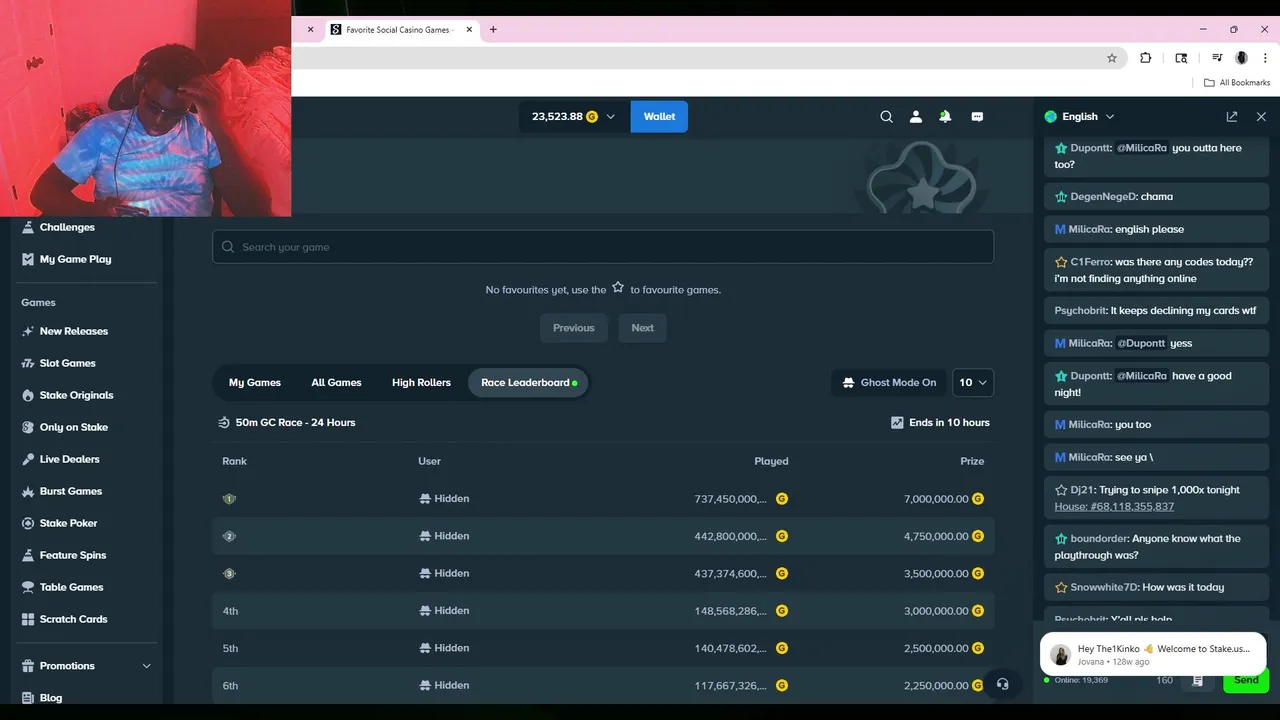
Task: Click the star icon in favourites hint
Action: (x=618, y=287)
